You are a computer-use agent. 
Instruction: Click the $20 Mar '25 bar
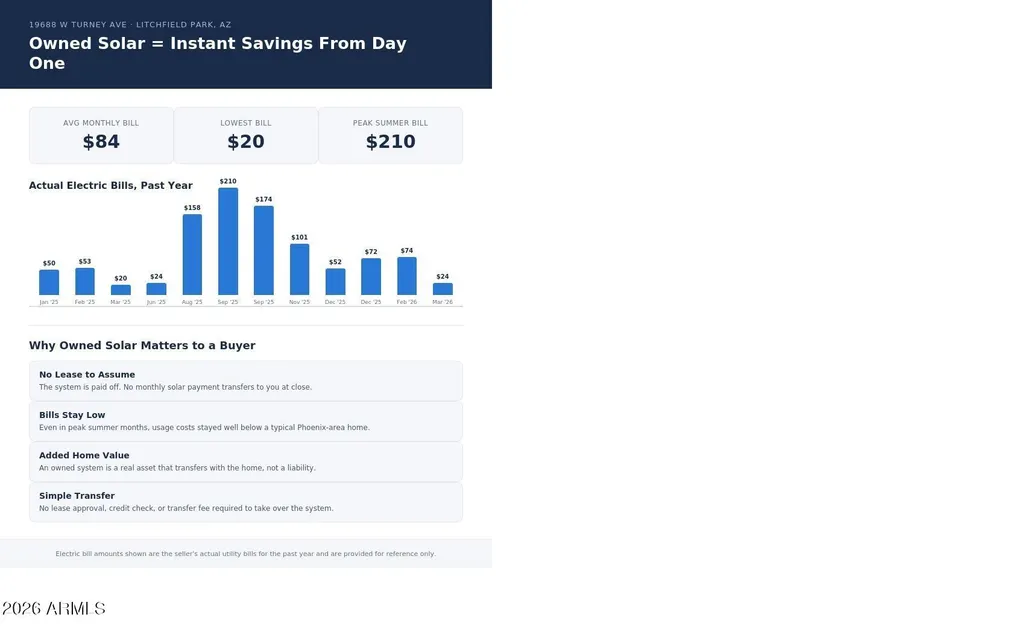[121, 290]
